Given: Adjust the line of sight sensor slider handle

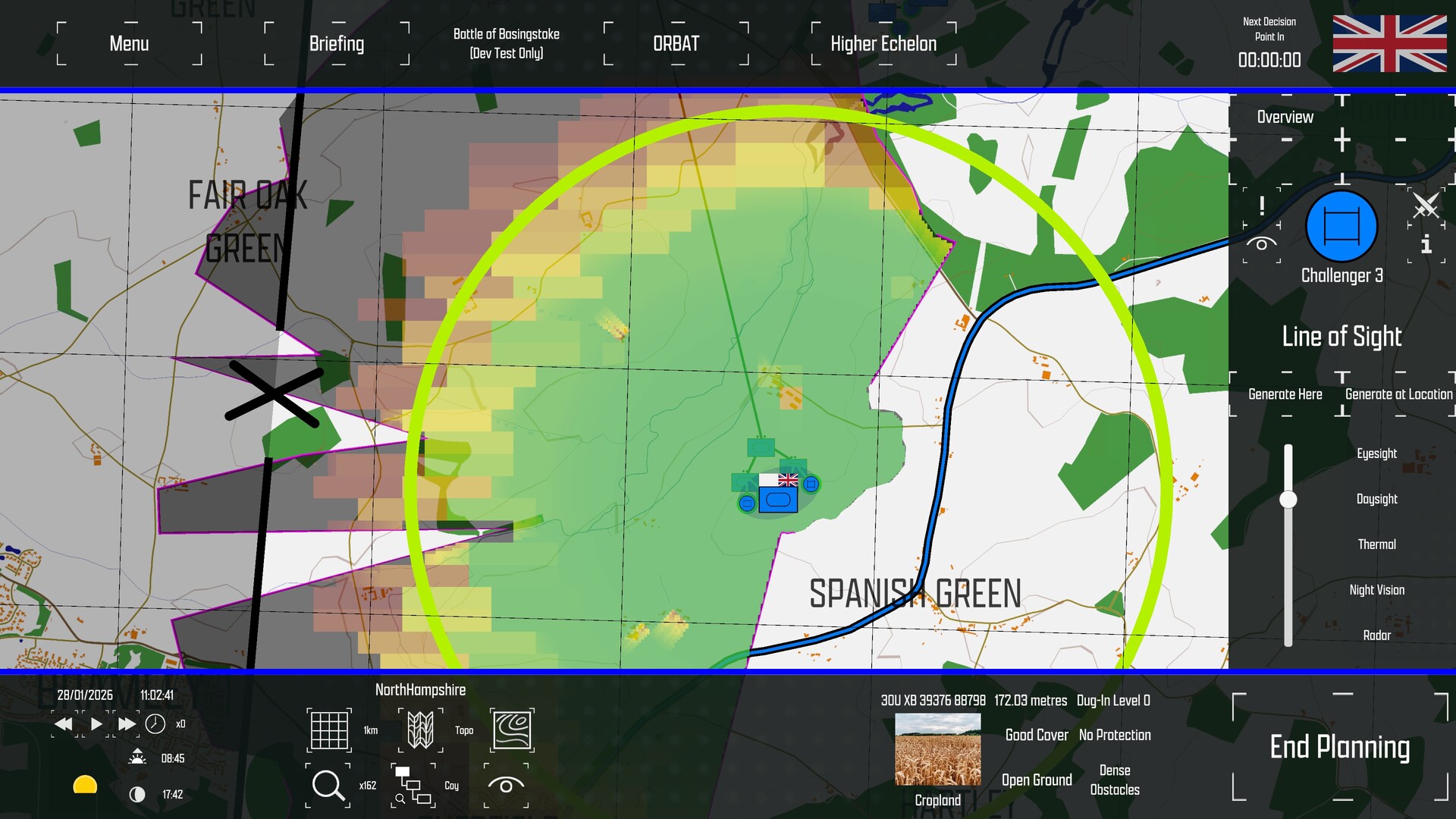Looking at the screenshot, I should (1288, 499).
